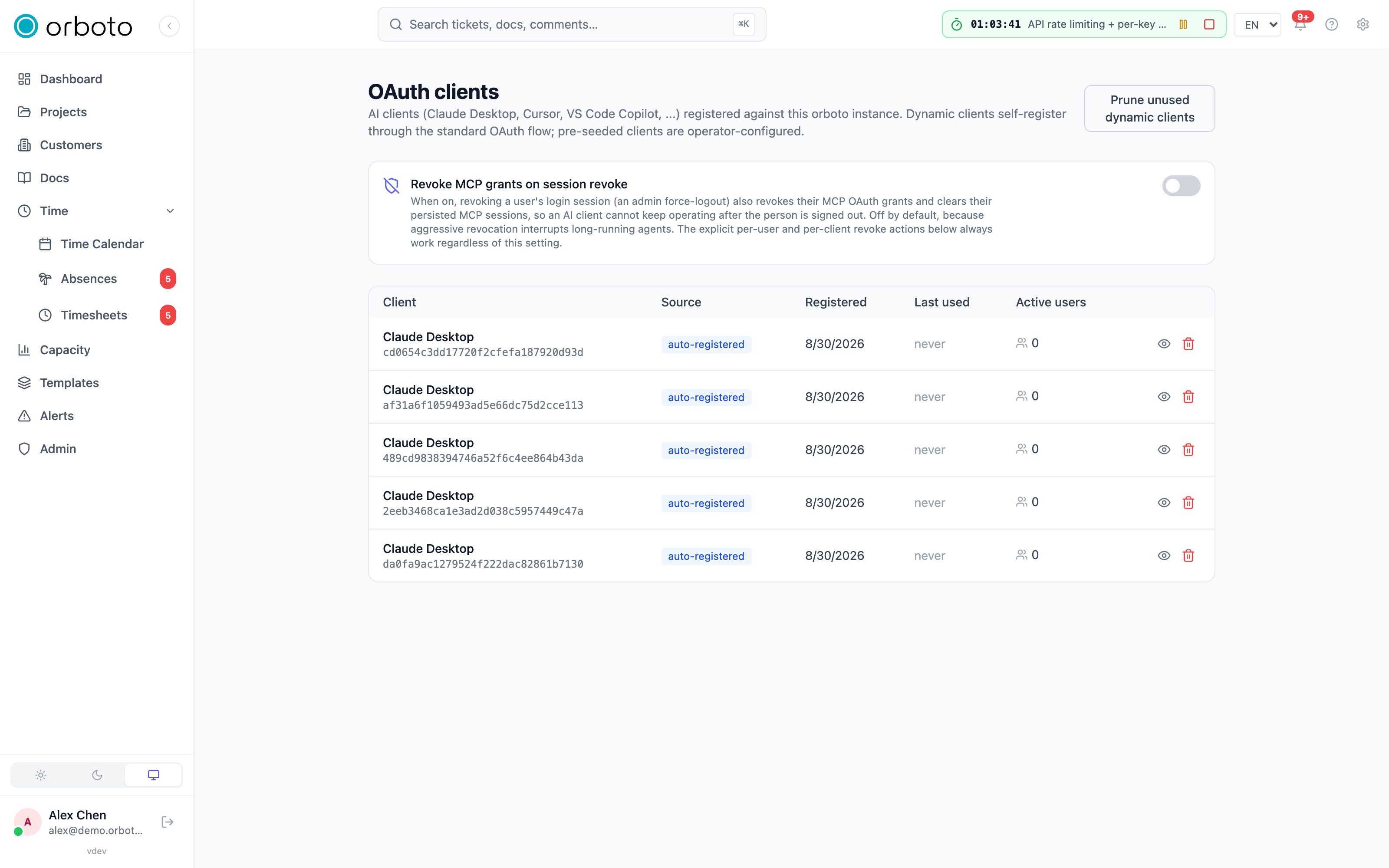
Task: Open Projects in the sidebar
Action: (x=96, y=112)
